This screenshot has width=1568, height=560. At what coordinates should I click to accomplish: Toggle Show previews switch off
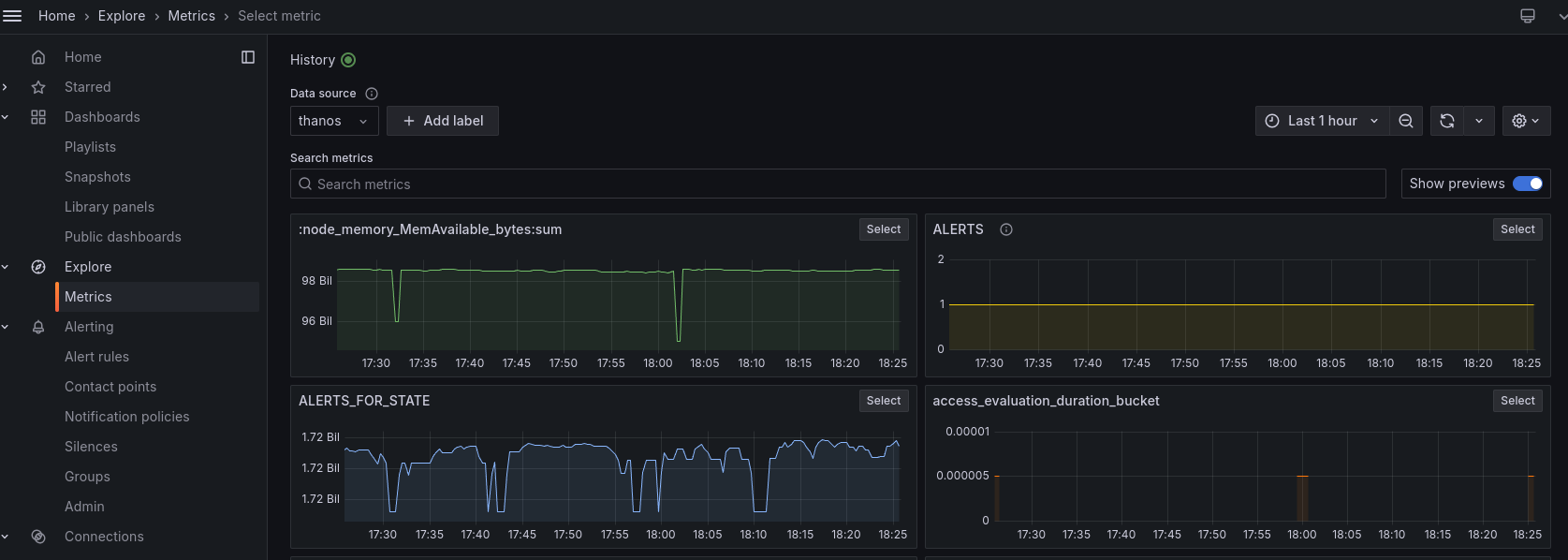click(x=1528, y=184)
